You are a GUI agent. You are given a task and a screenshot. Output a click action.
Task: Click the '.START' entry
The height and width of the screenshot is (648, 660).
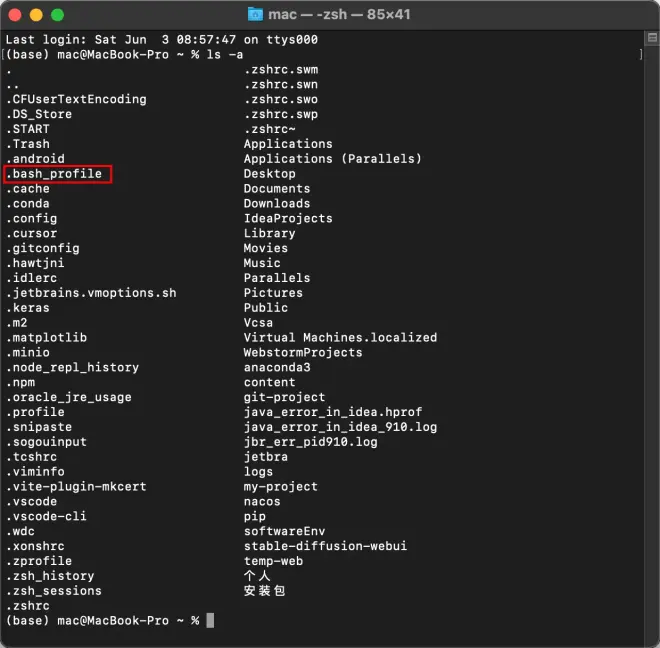coord(28,129)
